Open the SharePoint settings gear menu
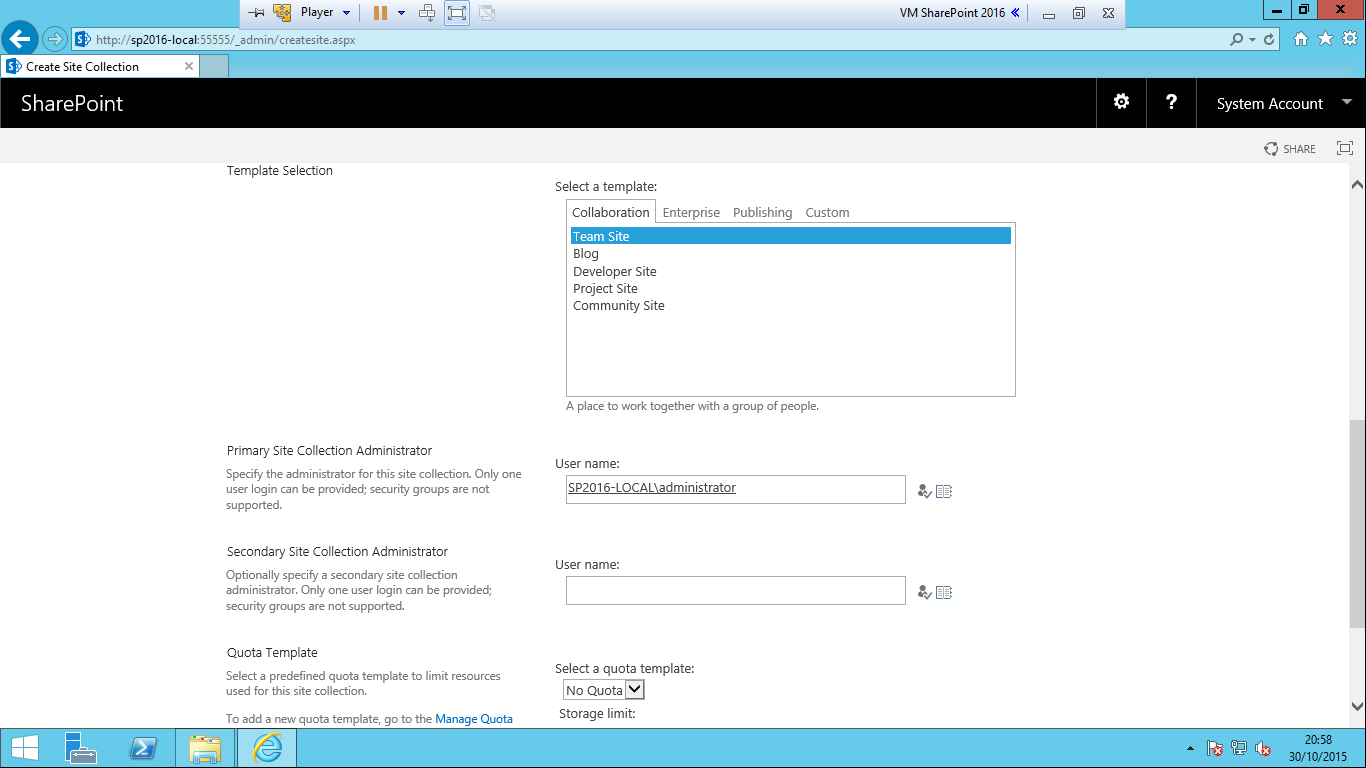 point(1121,102)
